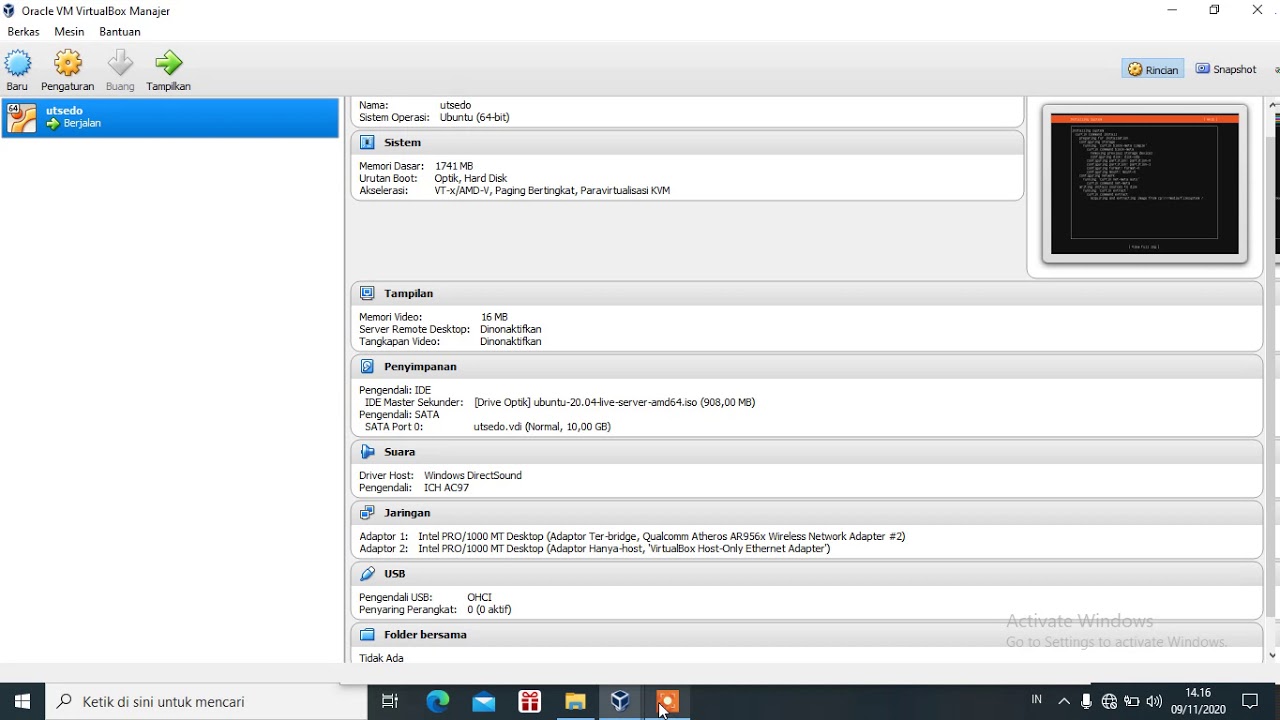This screenshot has width=1280, height=720.
Task: Click the Penyimpanan section disk icon
Action: tap(367, 367)
